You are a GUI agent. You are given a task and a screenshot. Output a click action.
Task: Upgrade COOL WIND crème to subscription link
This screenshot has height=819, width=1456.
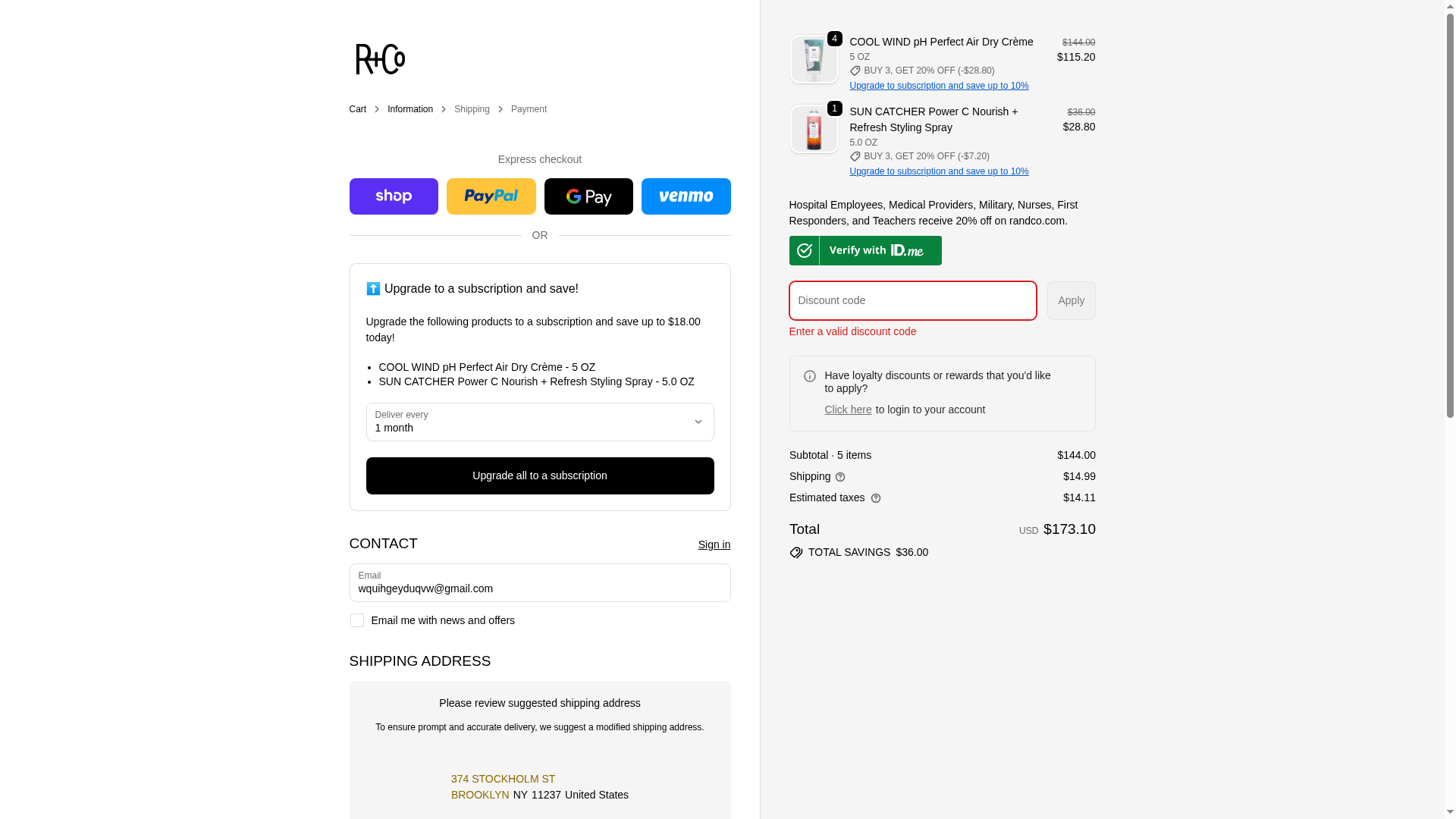(939, 86)
